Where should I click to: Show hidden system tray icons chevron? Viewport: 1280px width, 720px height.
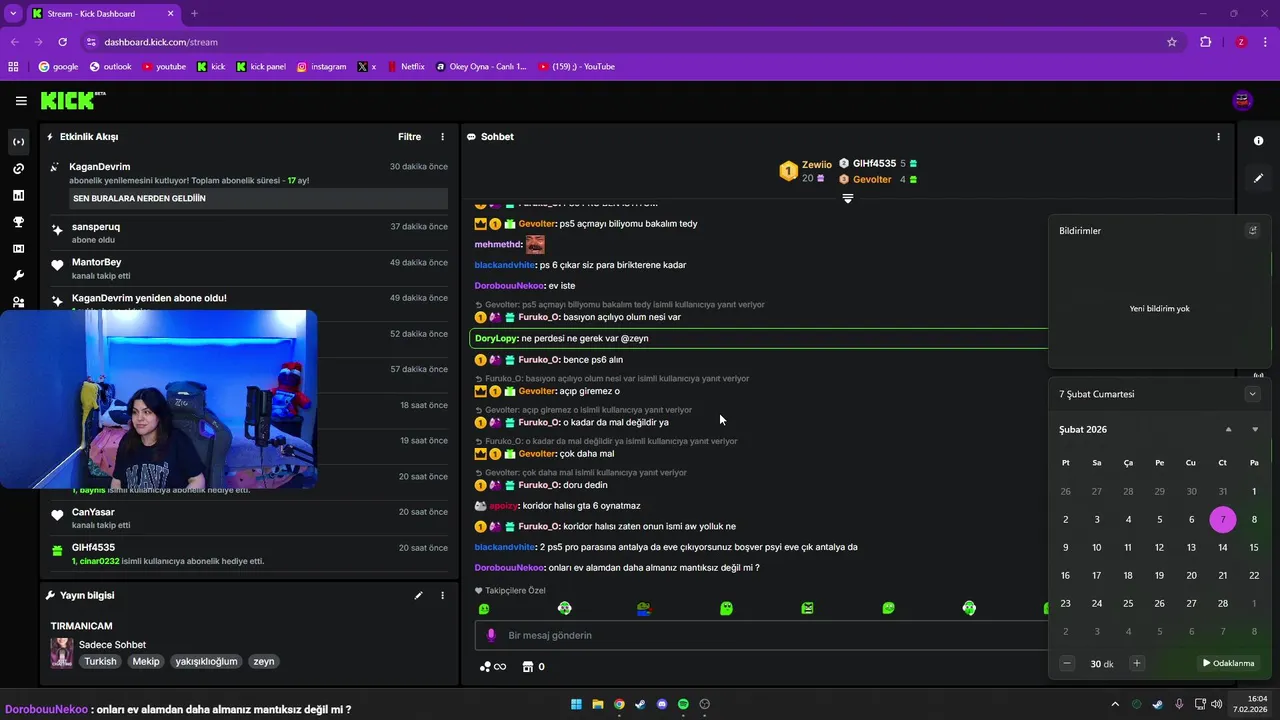pyautogui.click(x=1115, y=704)
